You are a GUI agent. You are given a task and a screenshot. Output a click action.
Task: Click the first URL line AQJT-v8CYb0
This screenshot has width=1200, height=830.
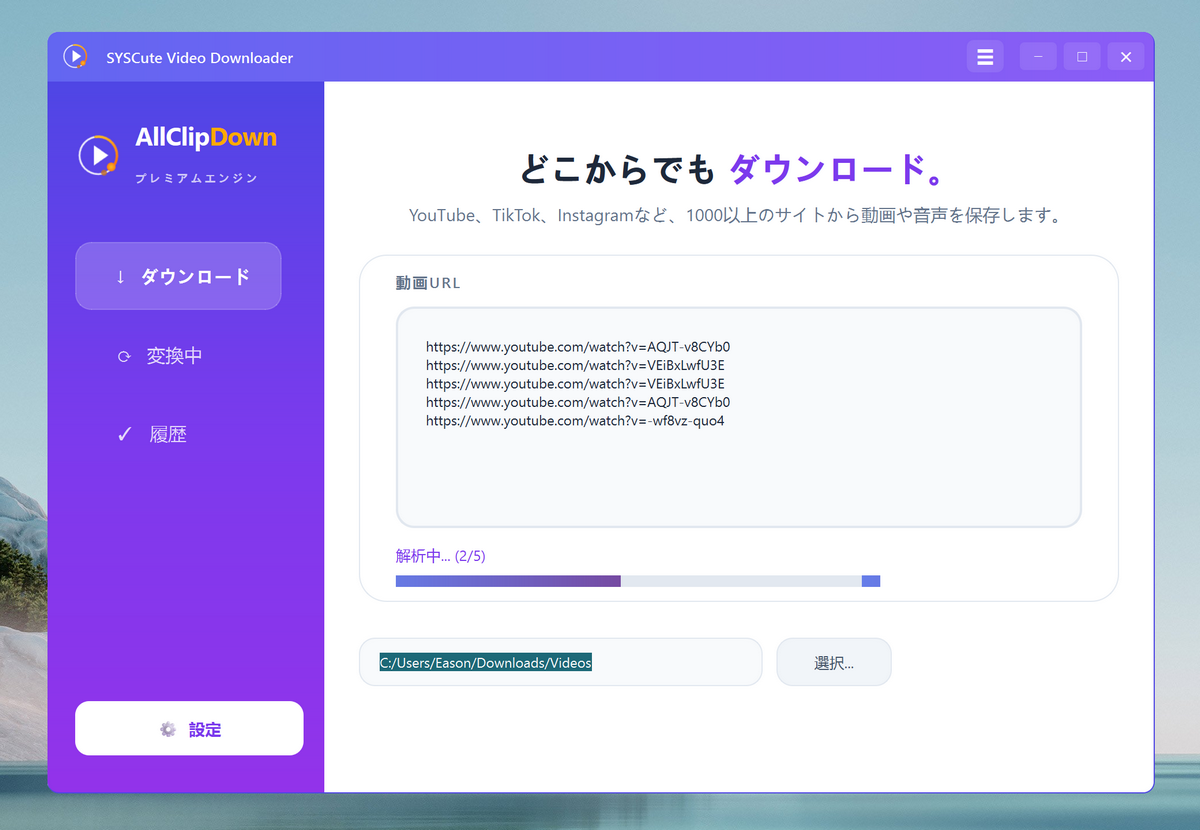(577, 347)
